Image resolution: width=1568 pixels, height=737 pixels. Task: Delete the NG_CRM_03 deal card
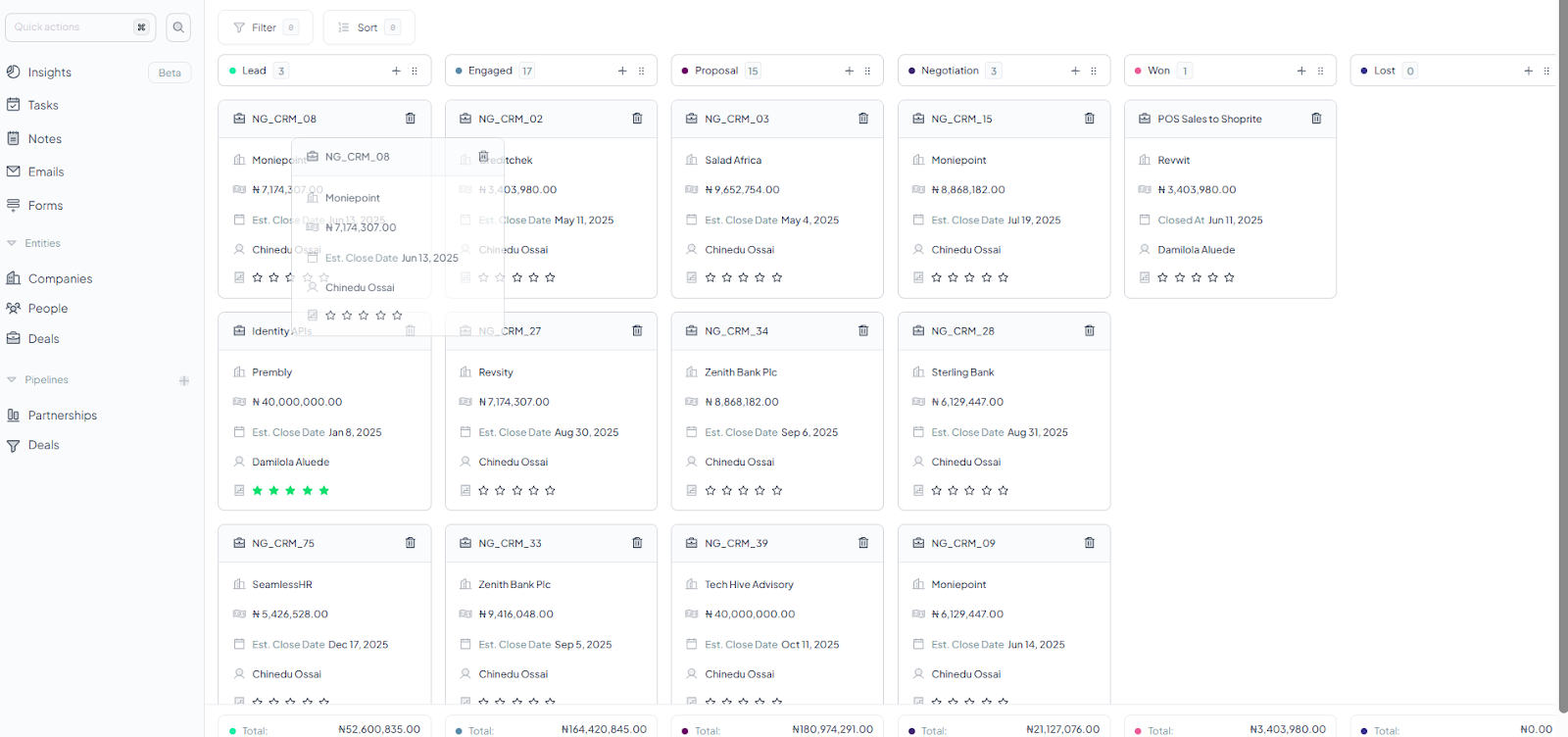[863, 119]
